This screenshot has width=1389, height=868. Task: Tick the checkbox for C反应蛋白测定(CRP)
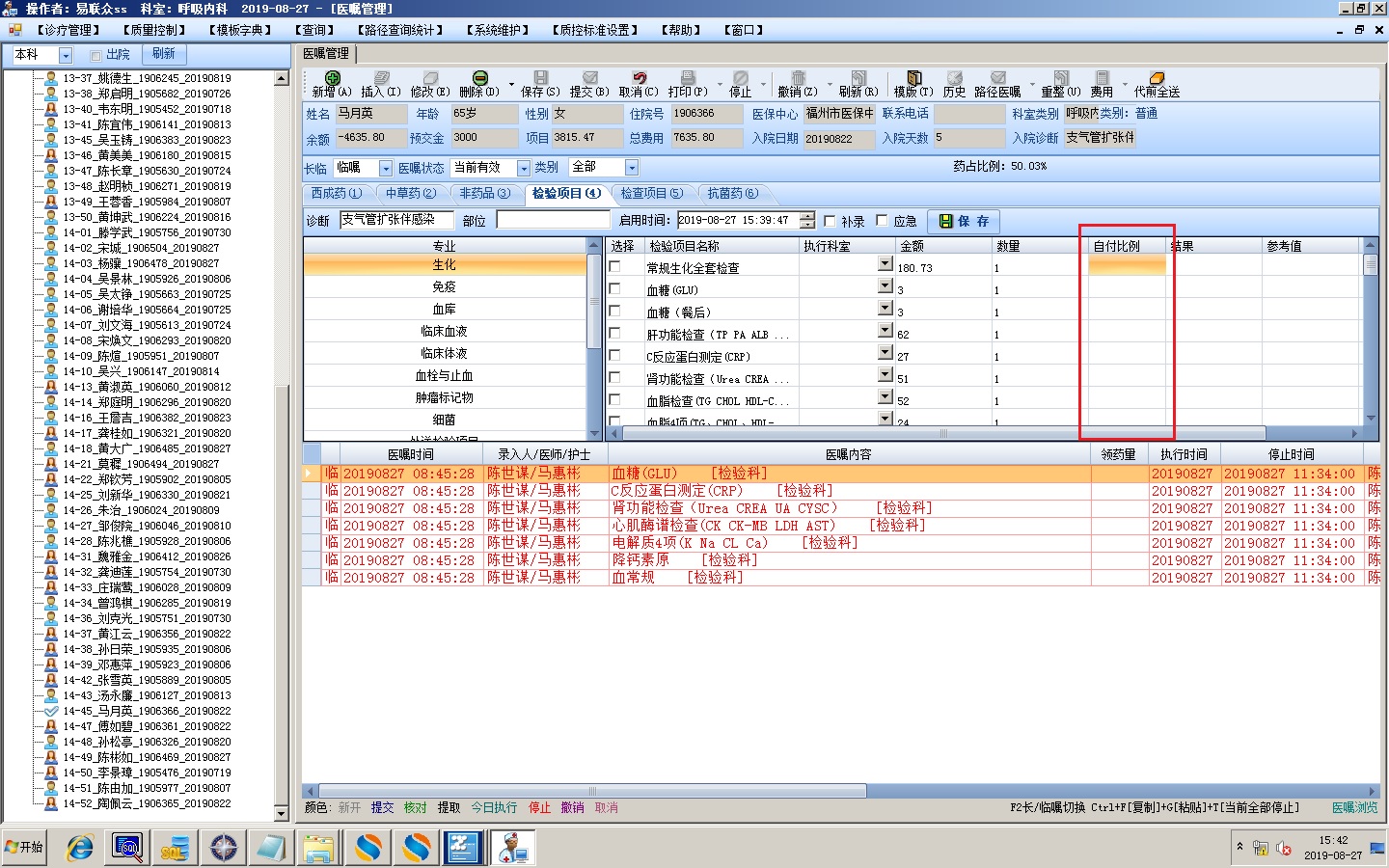pyautogui.click(x=614, y=355)
